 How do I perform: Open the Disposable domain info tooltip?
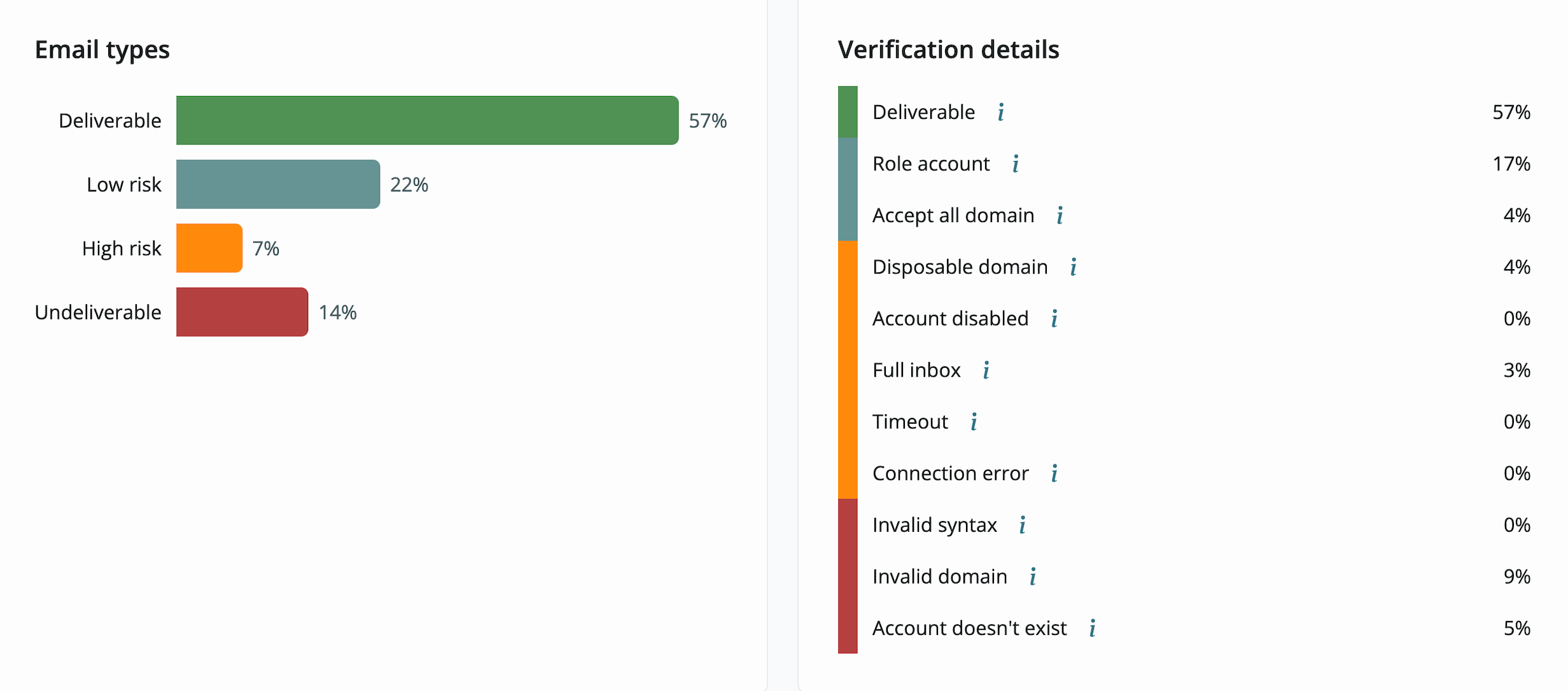point(1074,268)
